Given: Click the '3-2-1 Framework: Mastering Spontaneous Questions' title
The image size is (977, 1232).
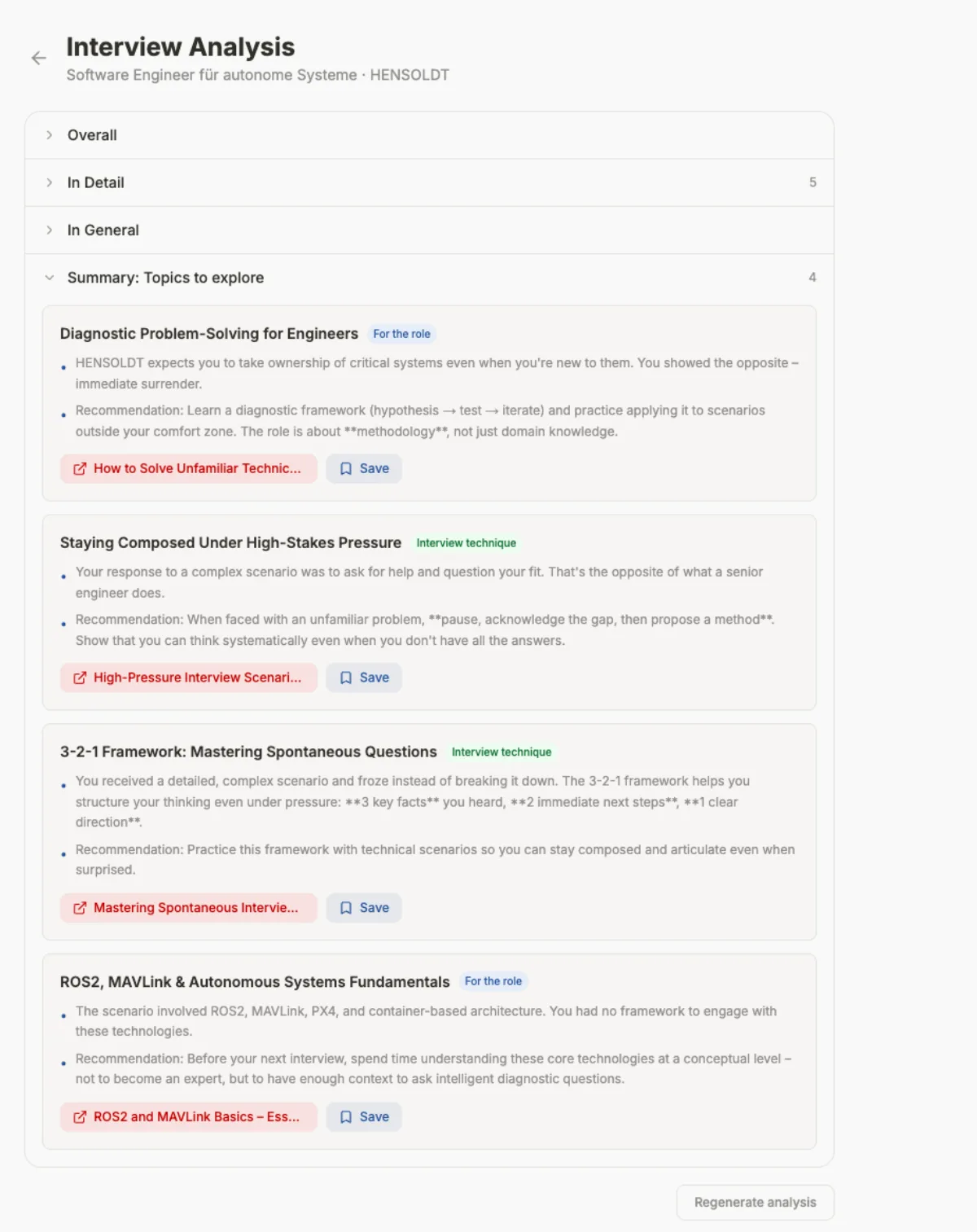Looking at the screenshot, I should (248, 752).
